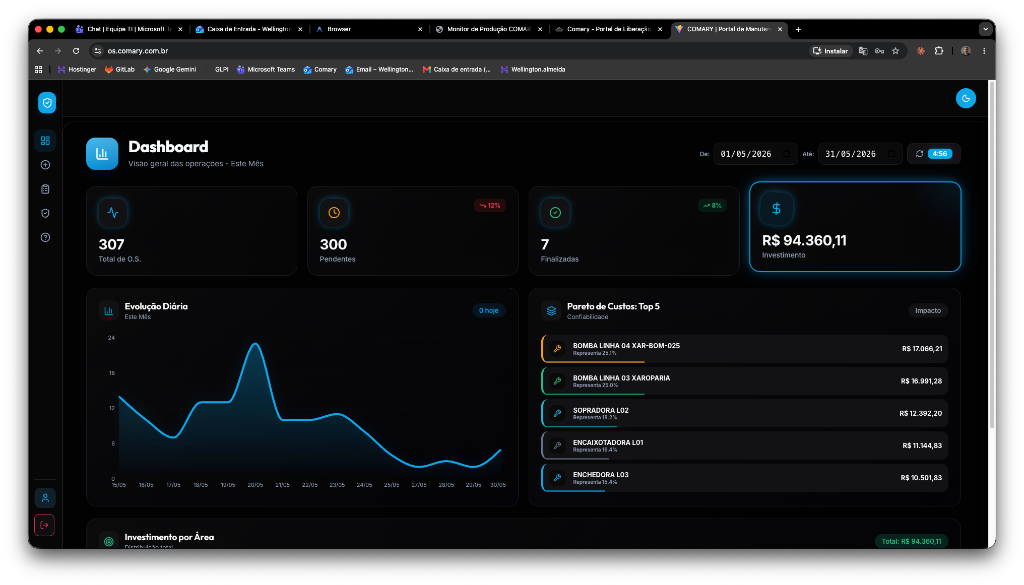
Task: Click the page vertical scrollbar
Action: point(992,255)
